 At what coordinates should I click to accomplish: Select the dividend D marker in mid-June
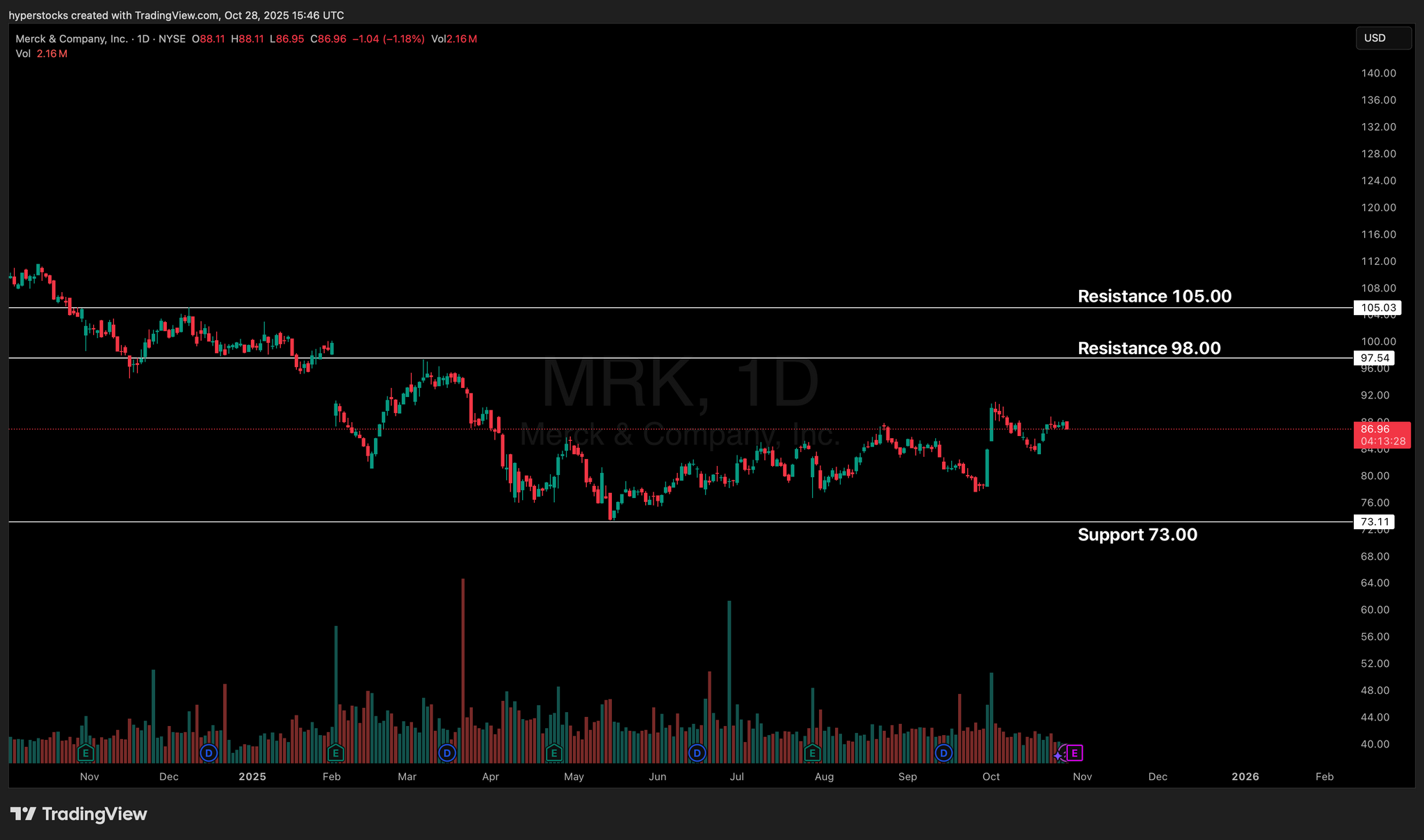point(697,752)
